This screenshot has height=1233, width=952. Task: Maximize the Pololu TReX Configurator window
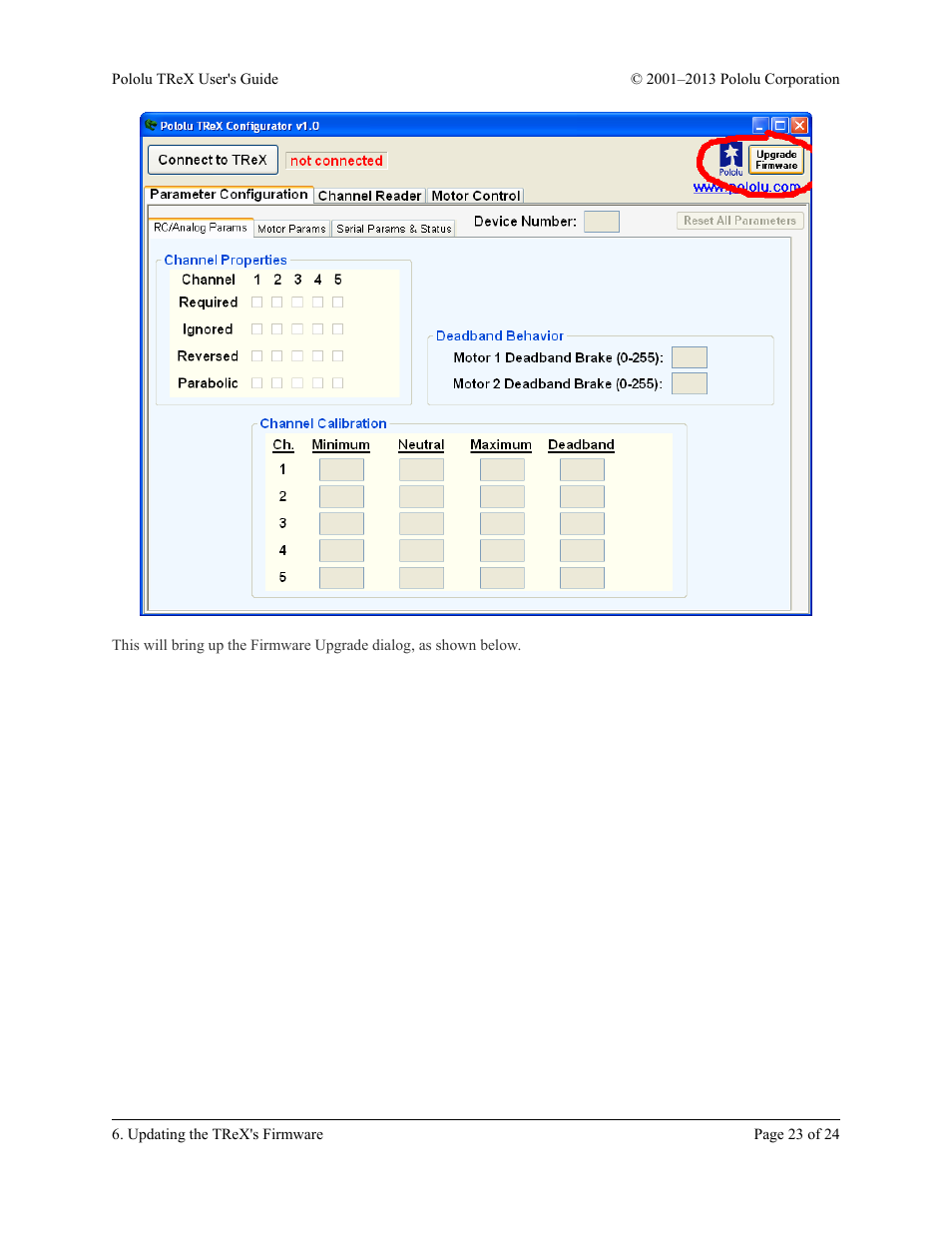click(x=780, y=125)
